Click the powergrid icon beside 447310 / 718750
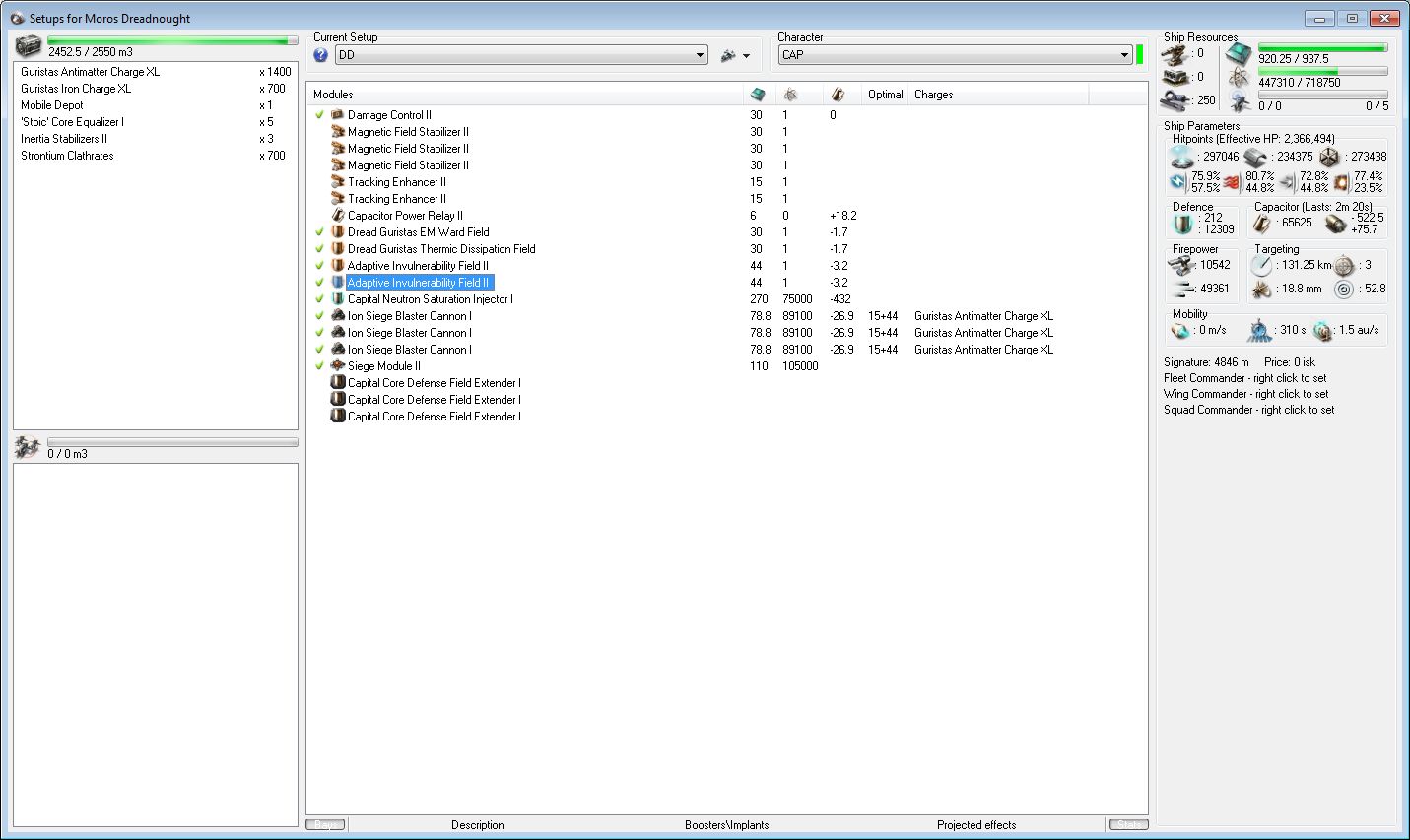1410x840 pixels. 1240,78
